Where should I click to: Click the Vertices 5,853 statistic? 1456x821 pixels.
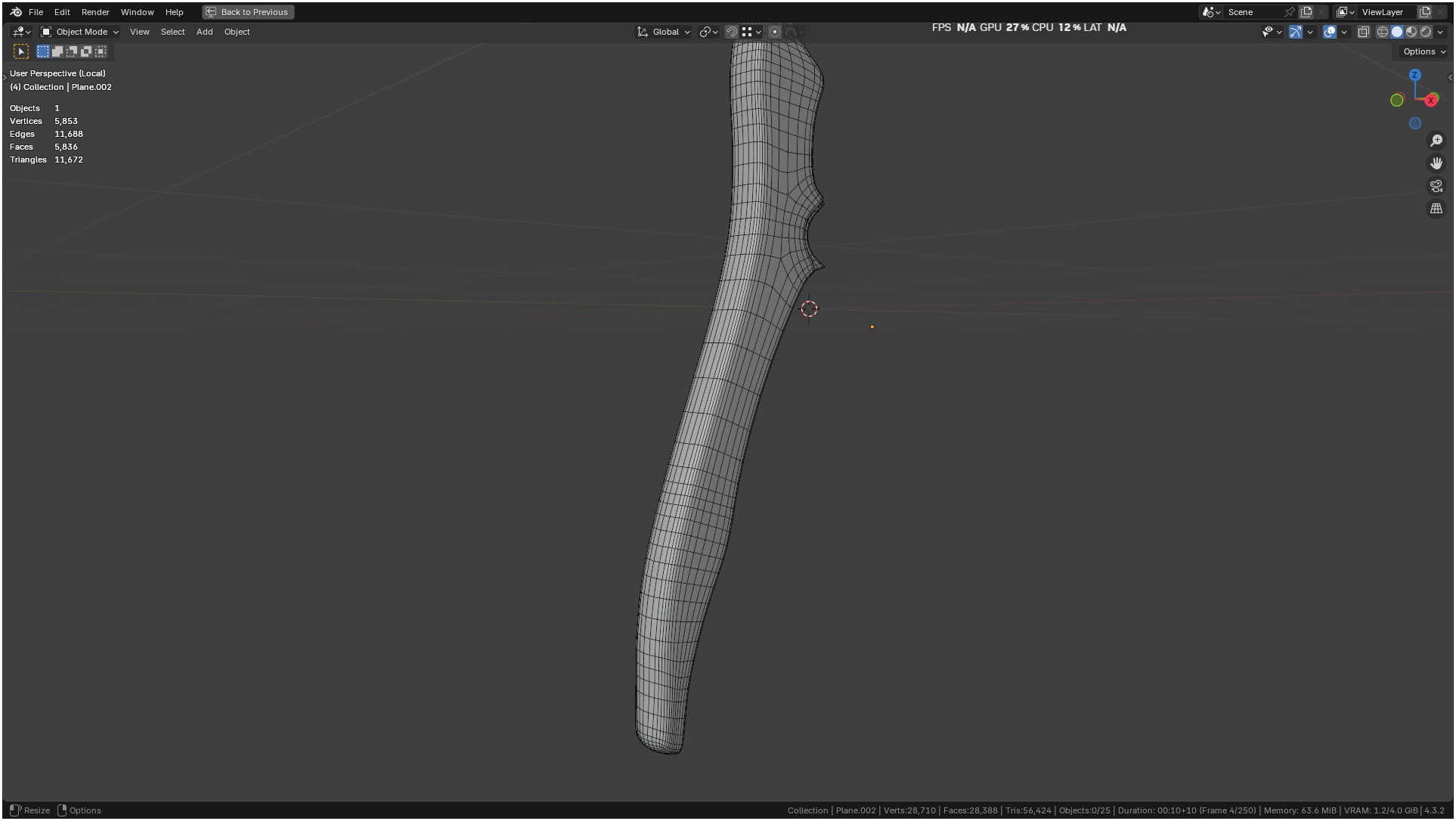[44, 121]
